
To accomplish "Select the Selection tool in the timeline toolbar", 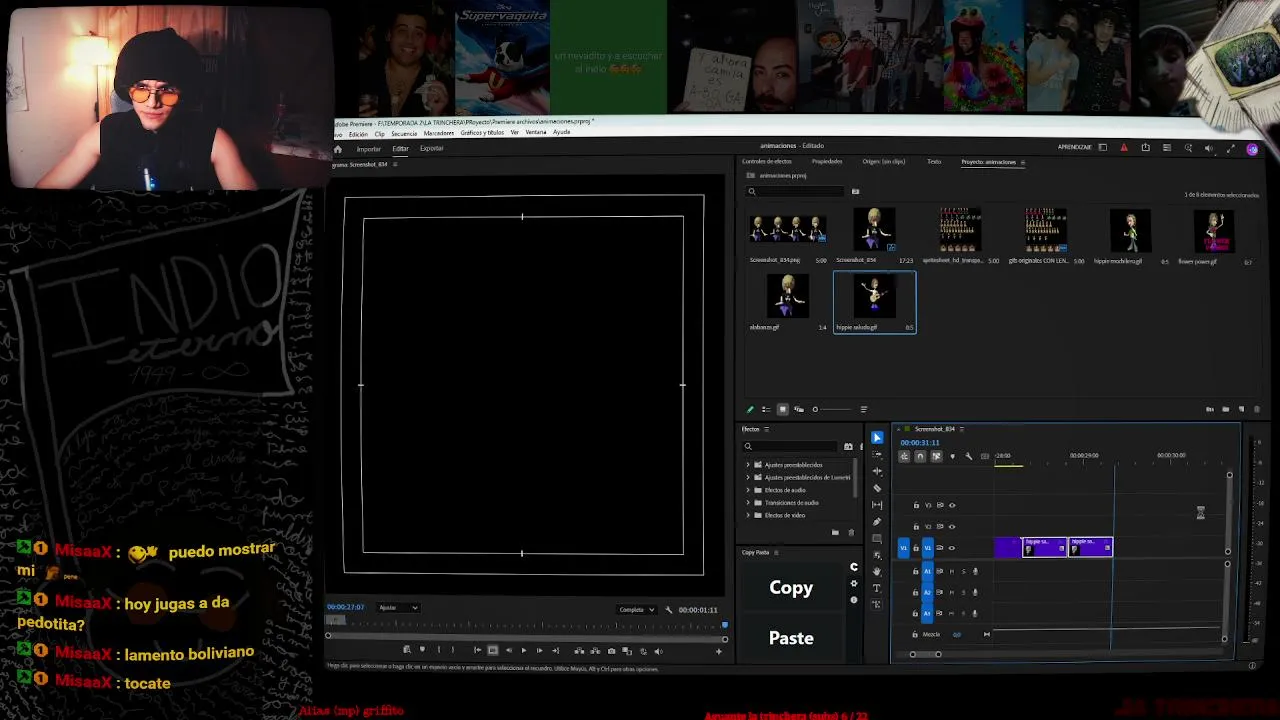I will pos(877,437).
